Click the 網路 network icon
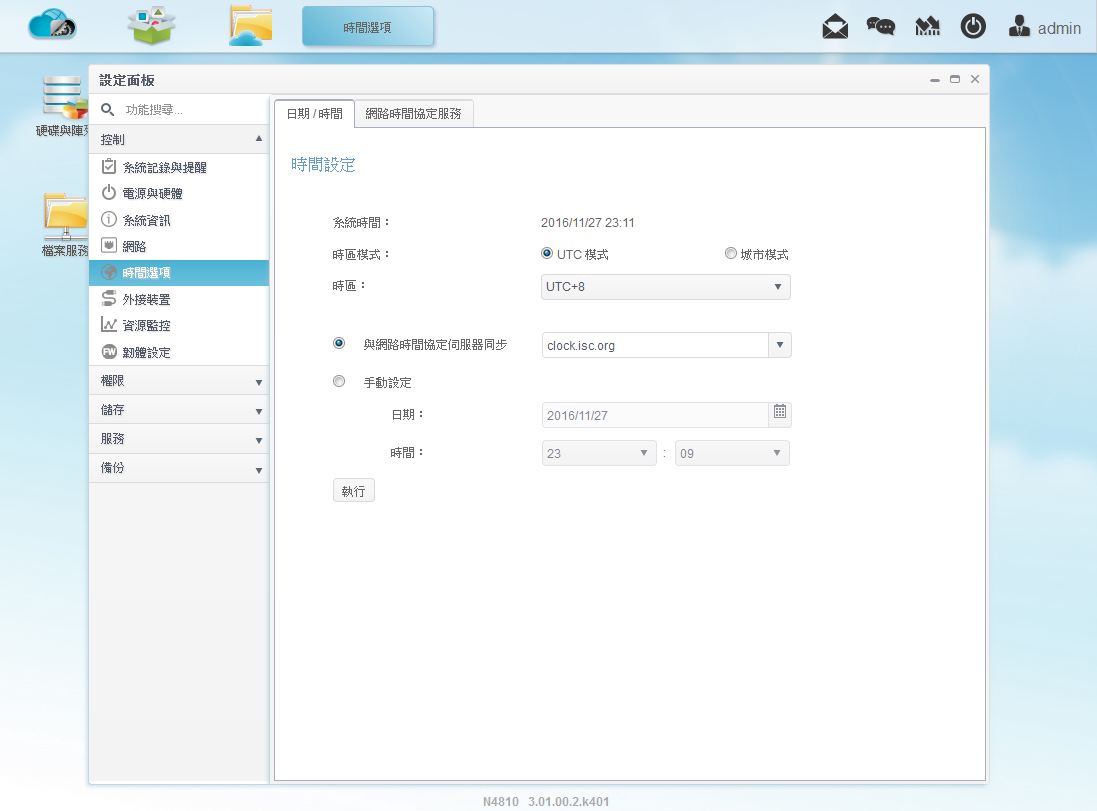The height and width of the screenshot is (811, 1097). coord(108,246)
